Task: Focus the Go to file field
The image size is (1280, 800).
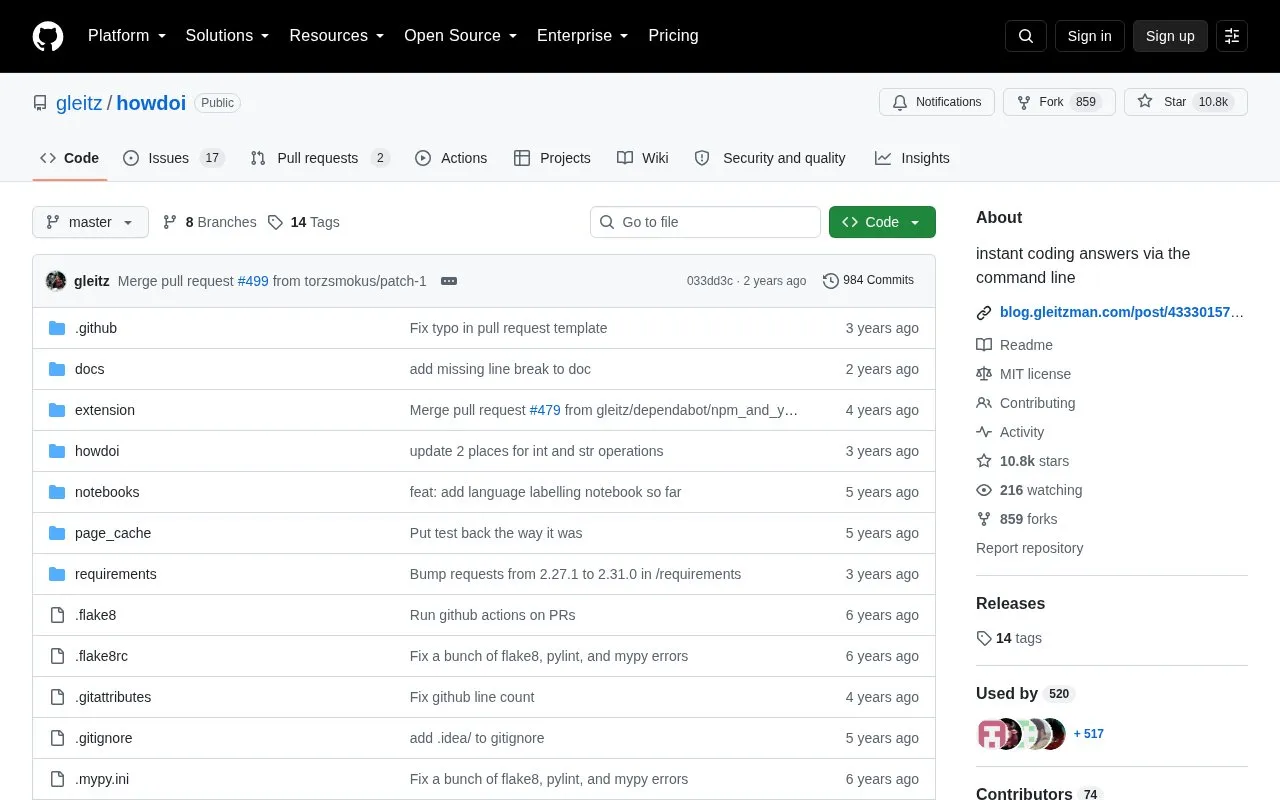Action: [705, 222]
